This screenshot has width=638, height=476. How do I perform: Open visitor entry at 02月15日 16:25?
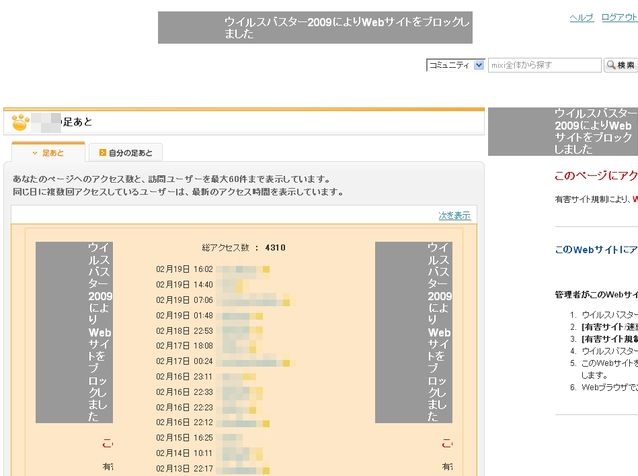(x=229, y=438)
